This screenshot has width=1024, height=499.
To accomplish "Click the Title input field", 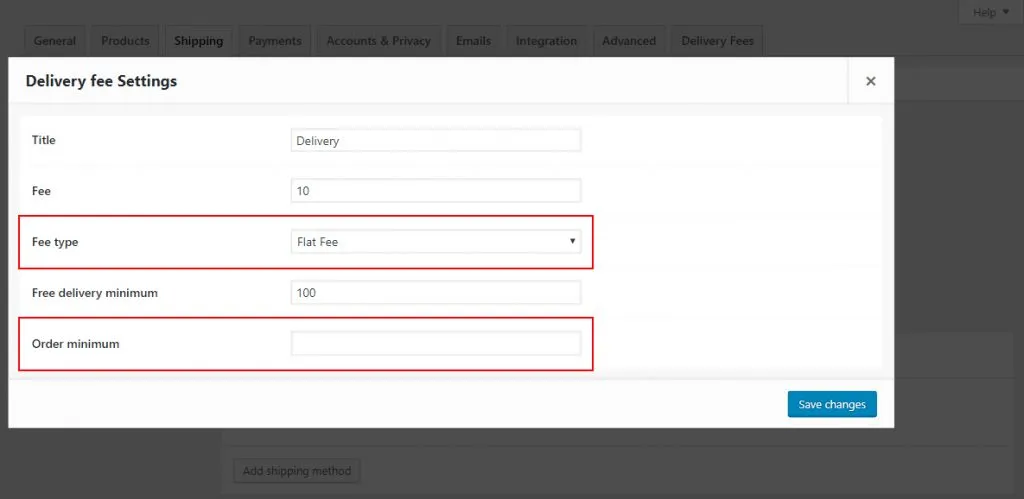I will [436, 140].
